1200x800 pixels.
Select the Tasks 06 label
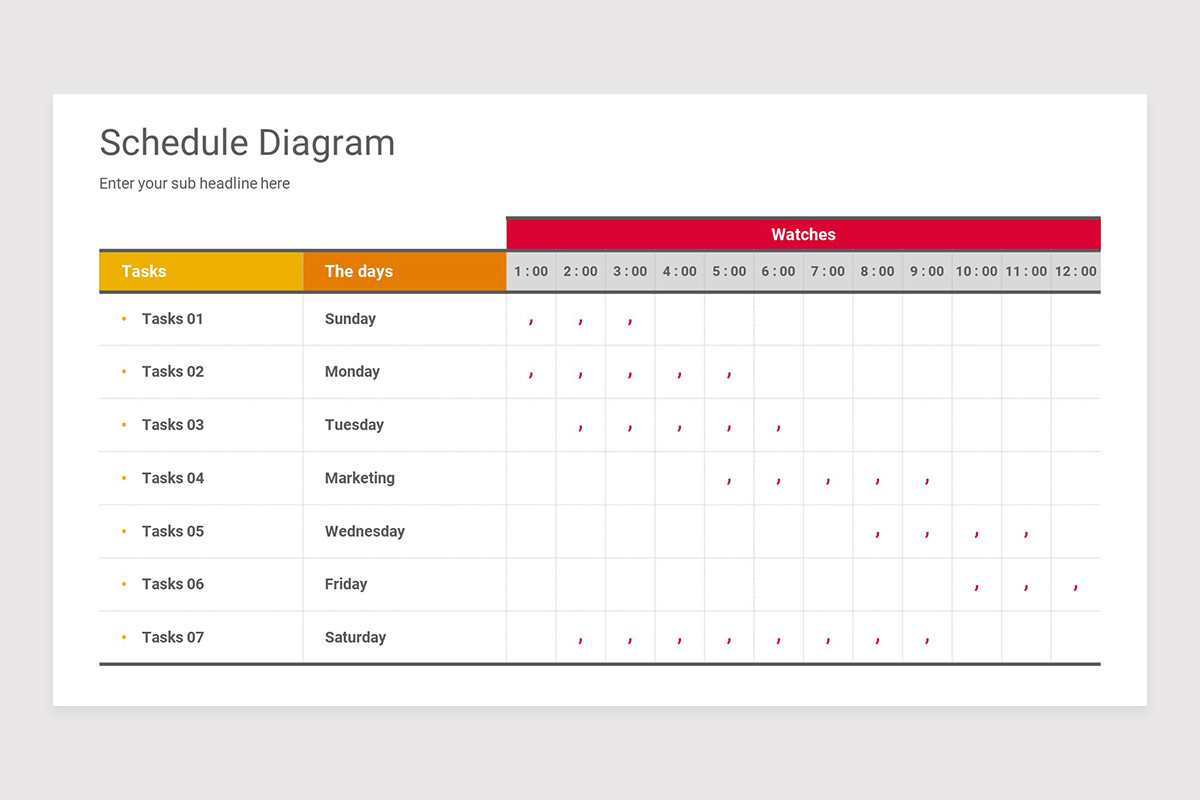[x=172, y=584]
